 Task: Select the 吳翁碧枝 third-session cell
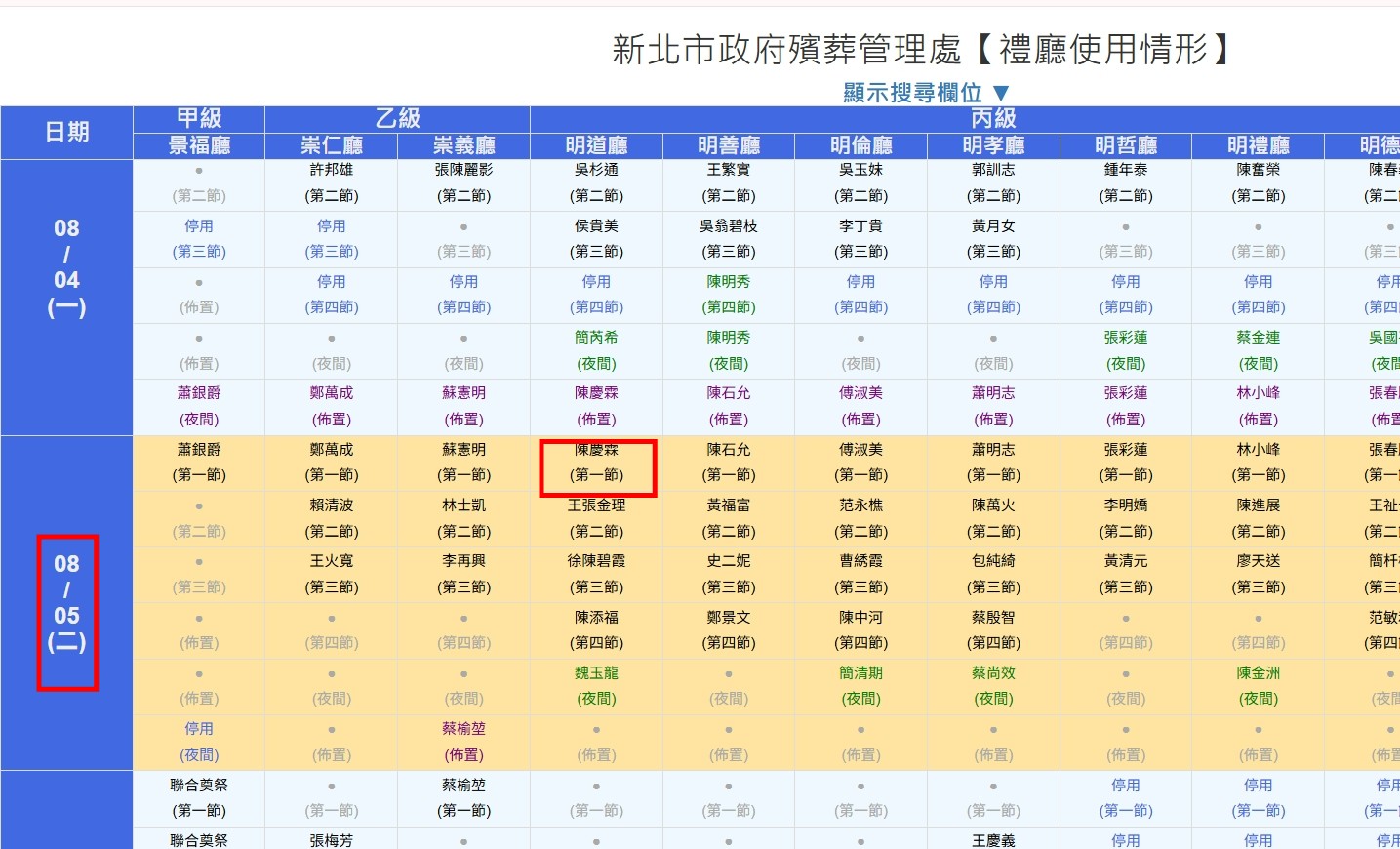pyautogui.click(x=729, y=239)
